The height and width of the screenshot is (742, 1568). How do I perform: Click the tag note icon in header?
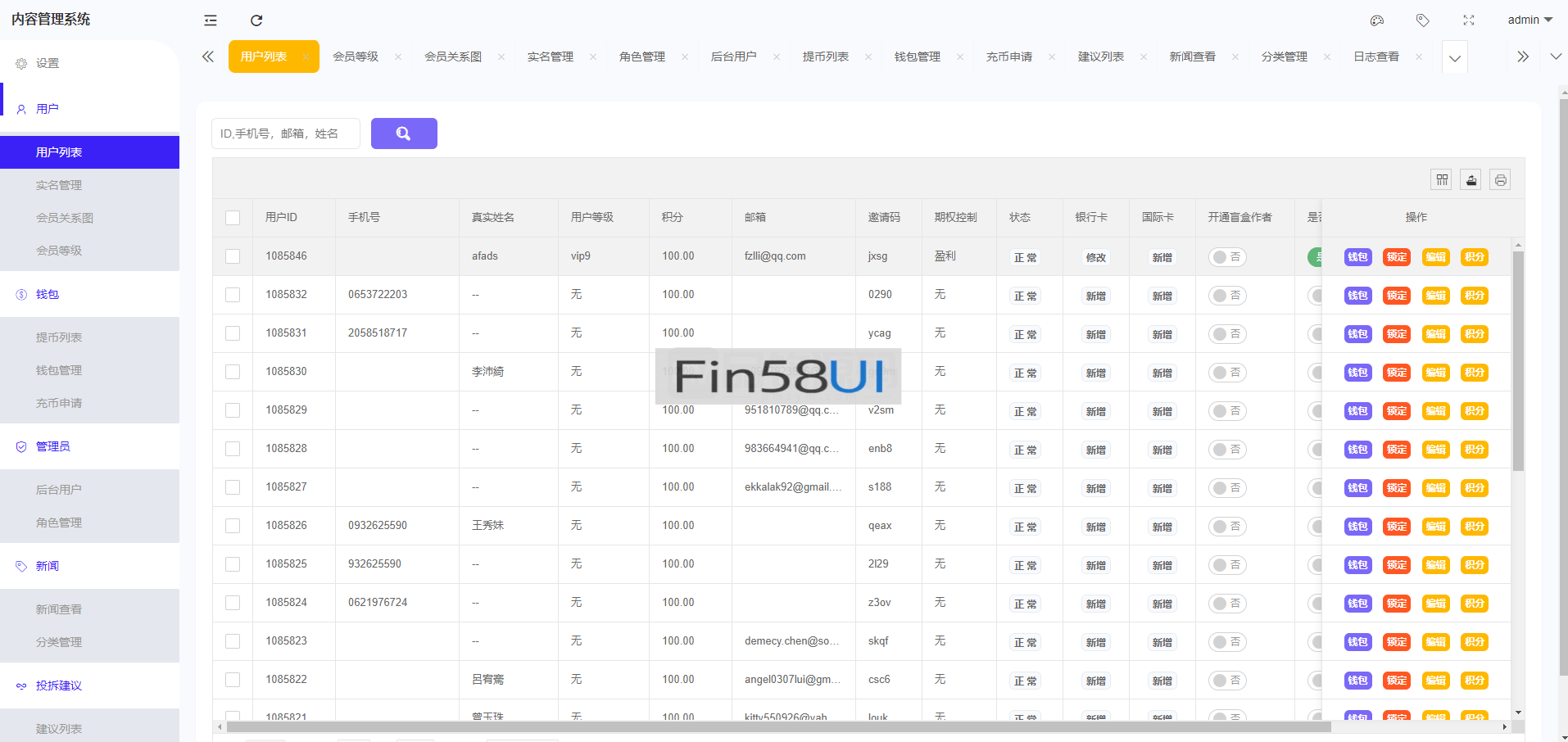1423,20
